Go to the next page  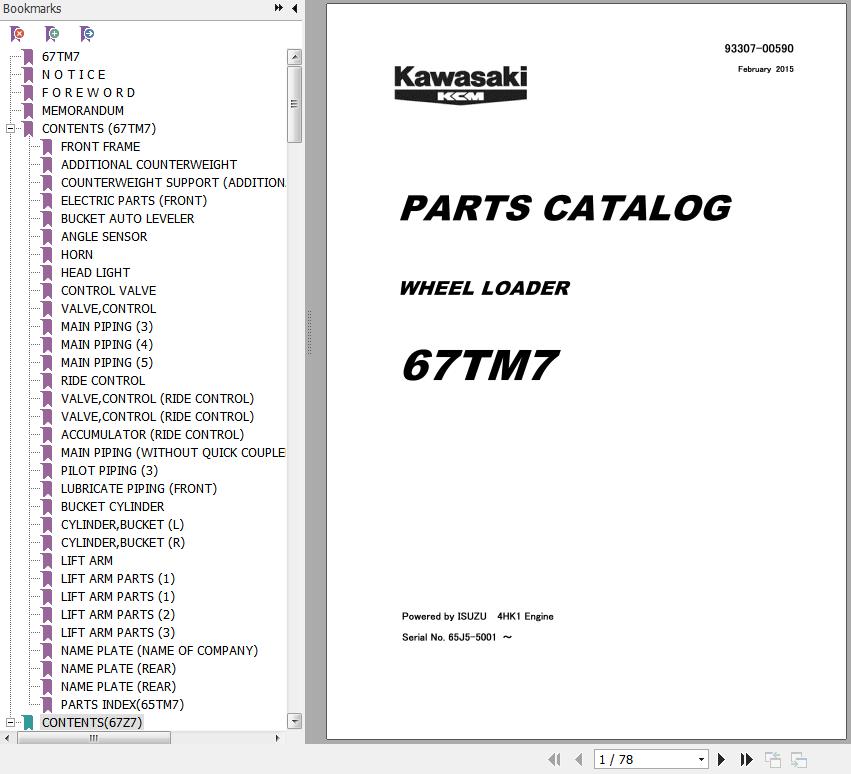click(x=721, y=759)
